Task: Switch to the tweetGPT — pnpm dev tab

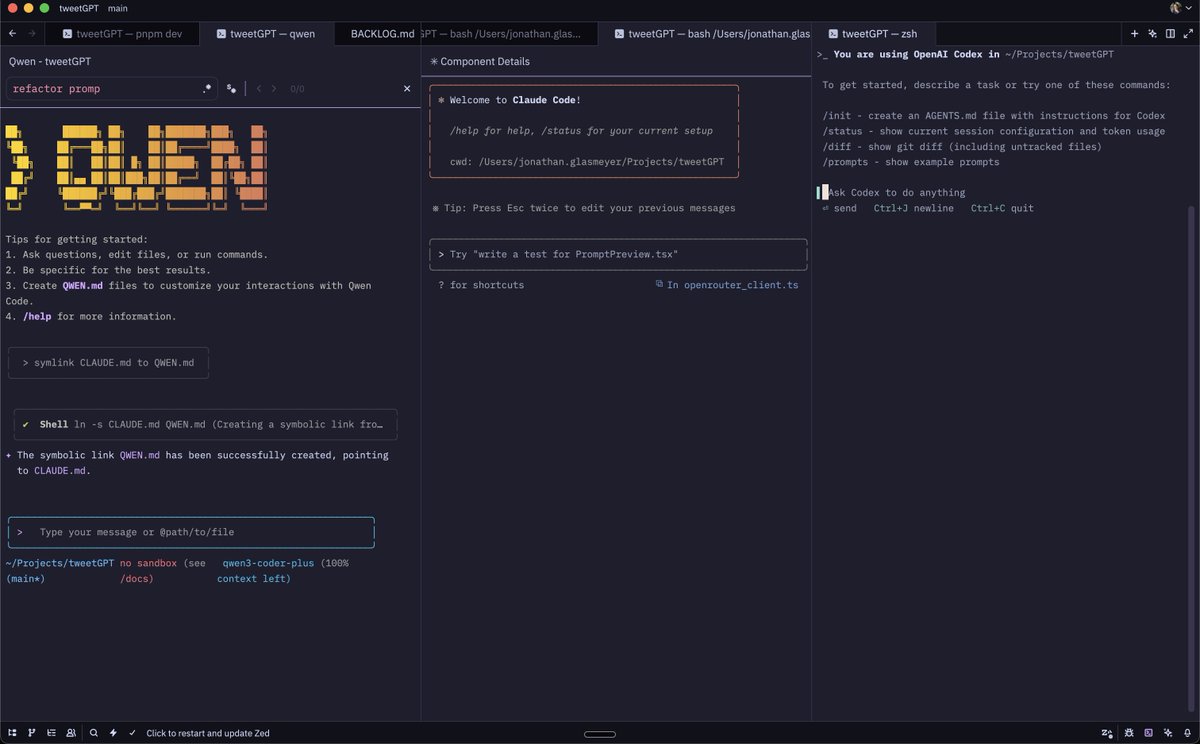Action: coord(122,33)
